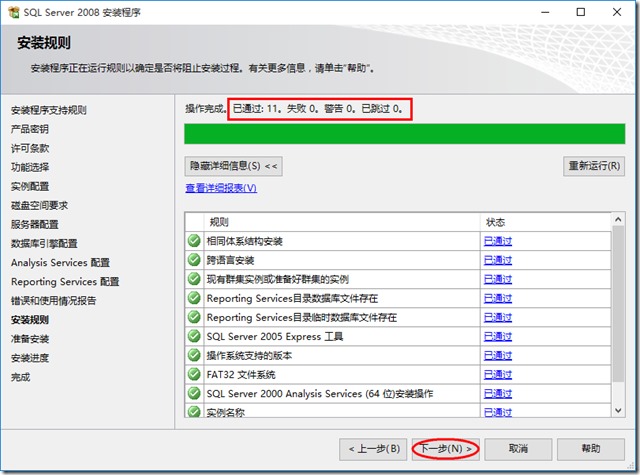Click check icon for 实例名称 row

(194, 411)
